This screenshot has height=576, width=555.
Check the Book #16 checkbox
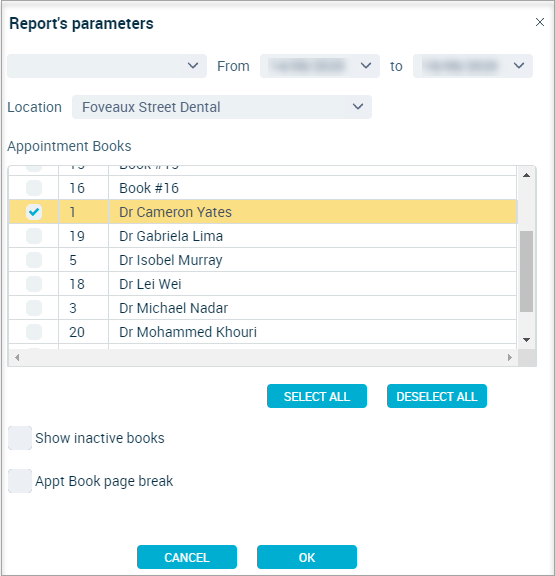pyautogui.click(x=34, y=188)
